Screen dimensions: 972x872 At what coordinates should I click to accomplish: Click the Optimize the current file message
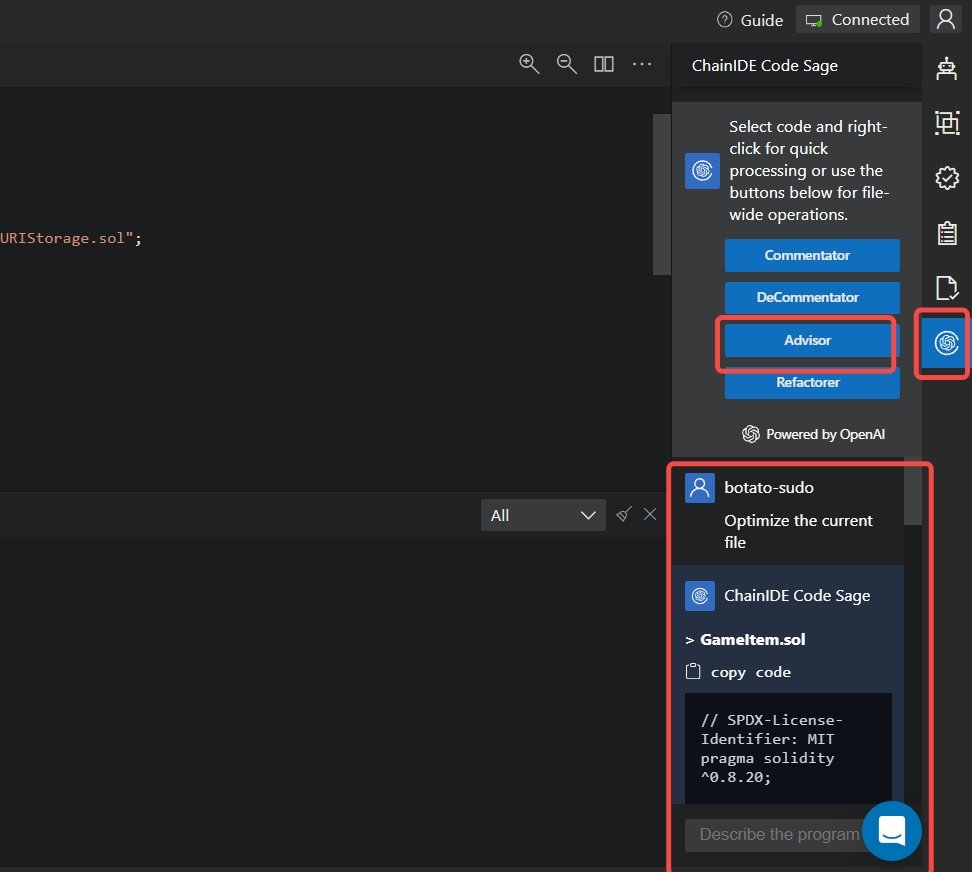798,532
